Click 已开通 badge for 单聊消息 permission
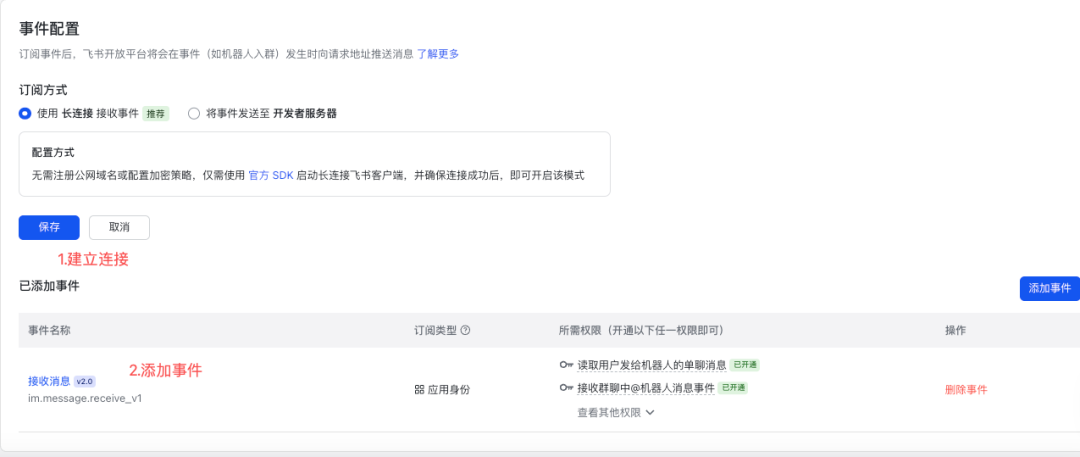This screenshot has width=1080, height=457. [x=745, y=365]
